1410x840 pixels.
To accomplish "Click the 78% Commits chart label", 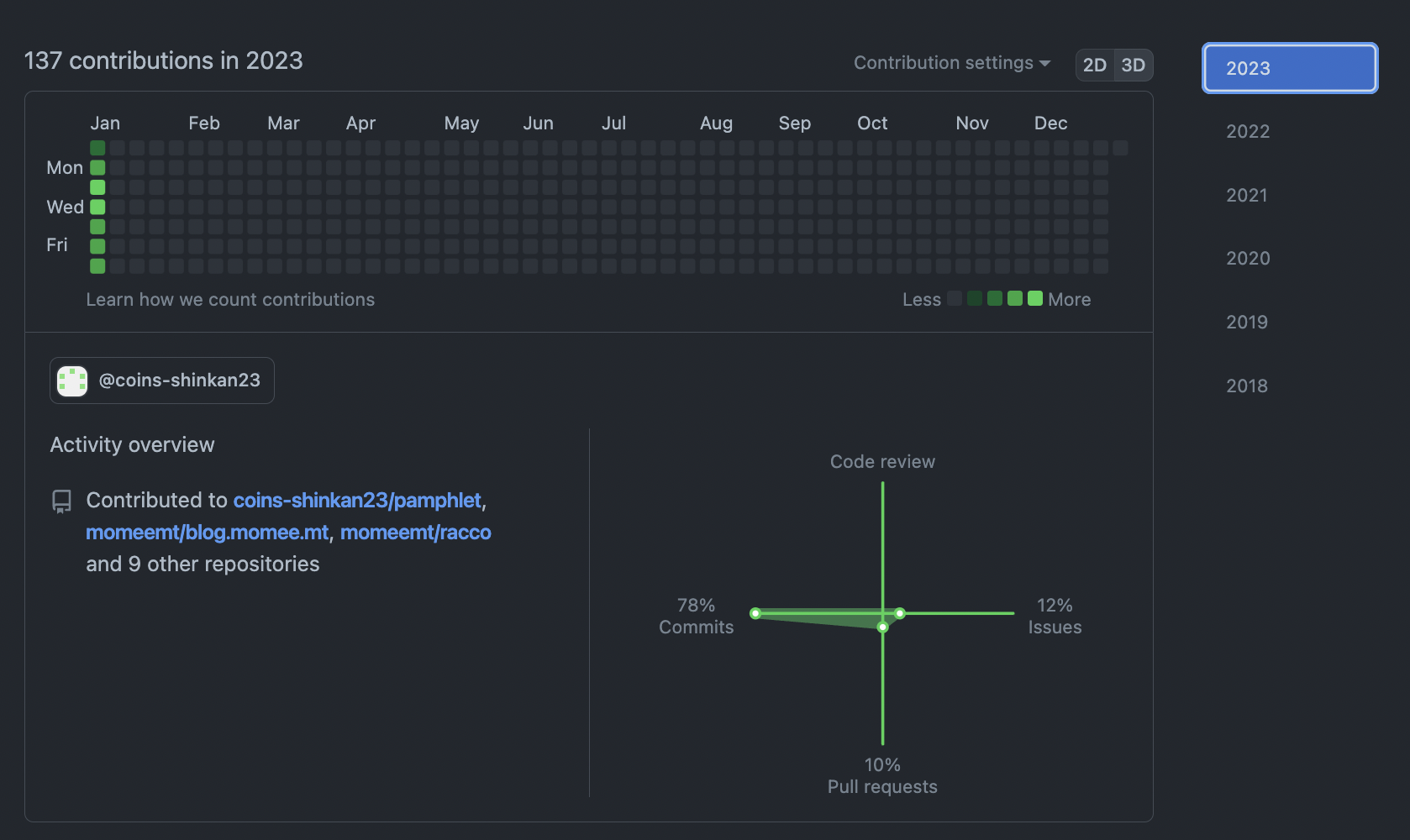I will [x=696, y=617].
